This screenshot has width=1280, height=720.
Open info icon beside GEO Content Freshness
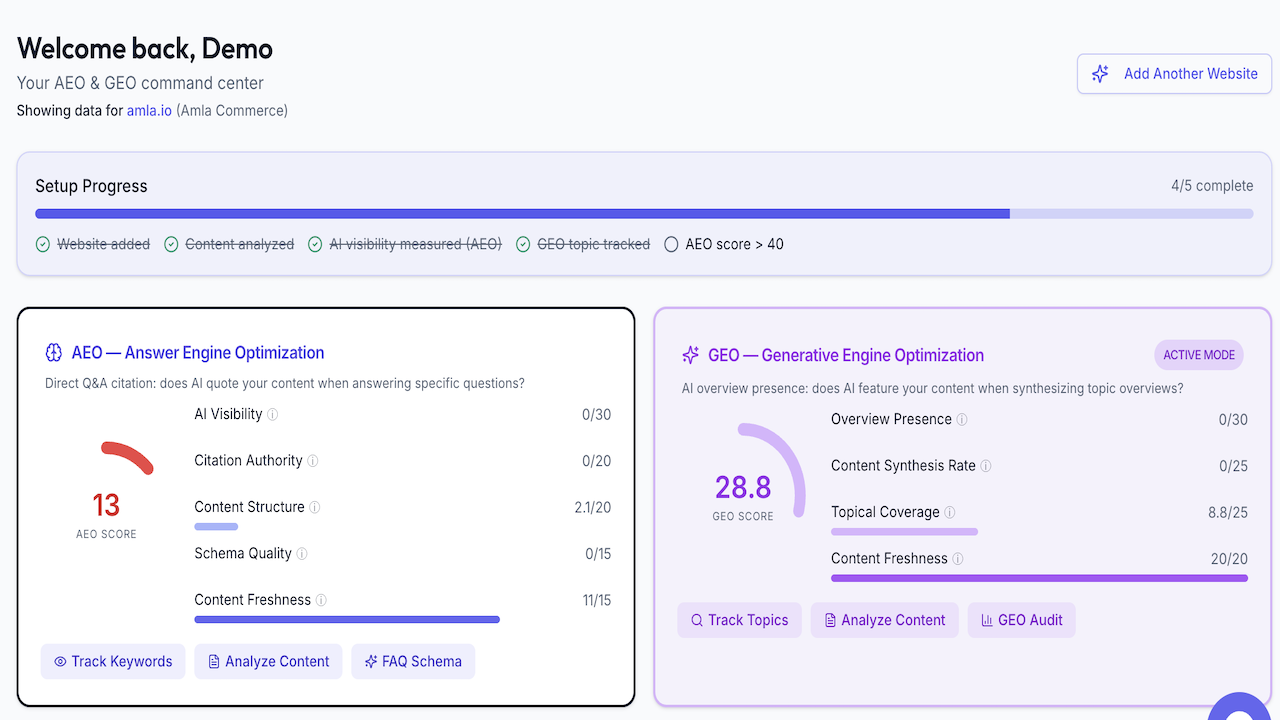958,559
